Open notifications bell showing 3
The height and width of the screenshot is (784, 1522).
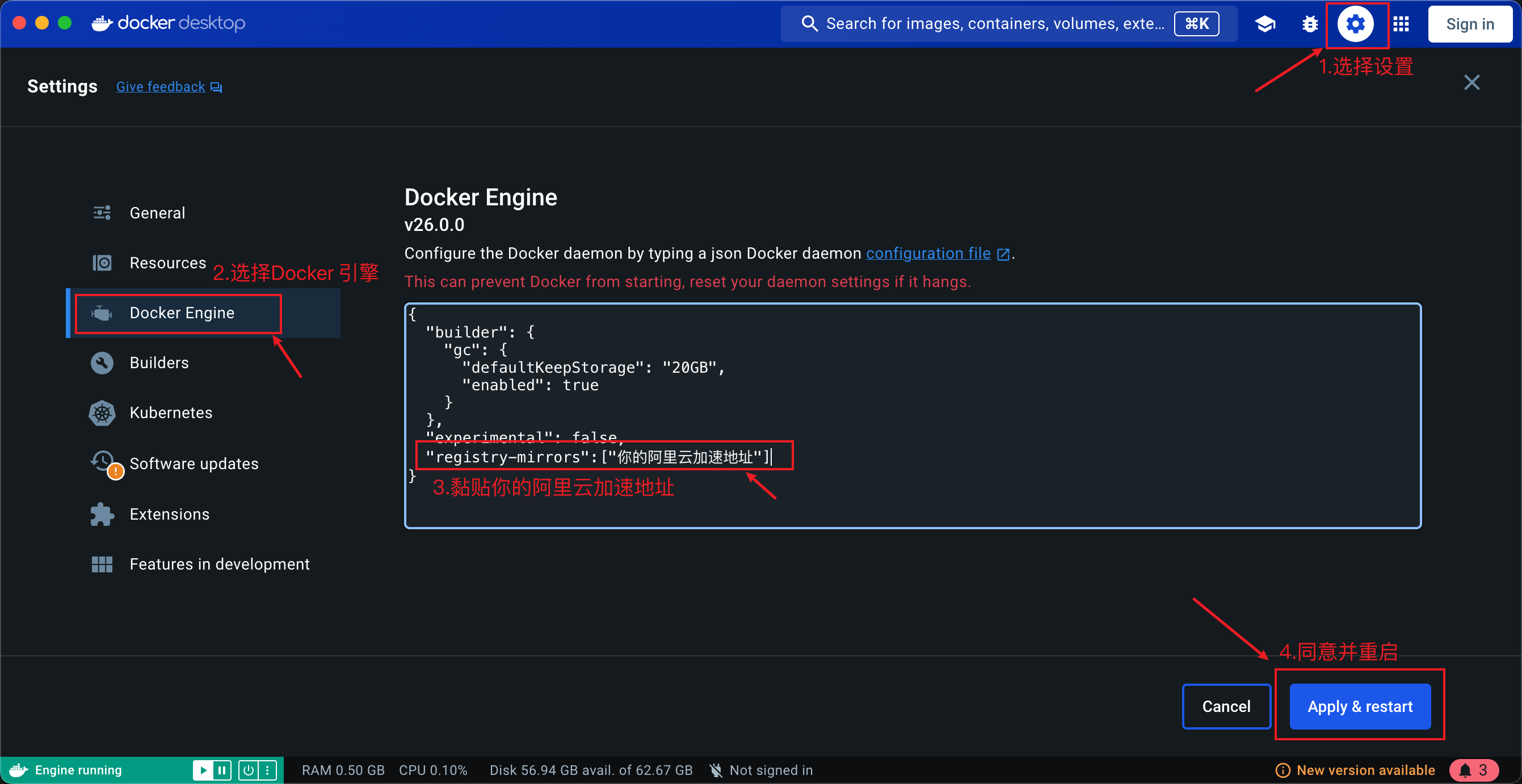click(1474, 770)
